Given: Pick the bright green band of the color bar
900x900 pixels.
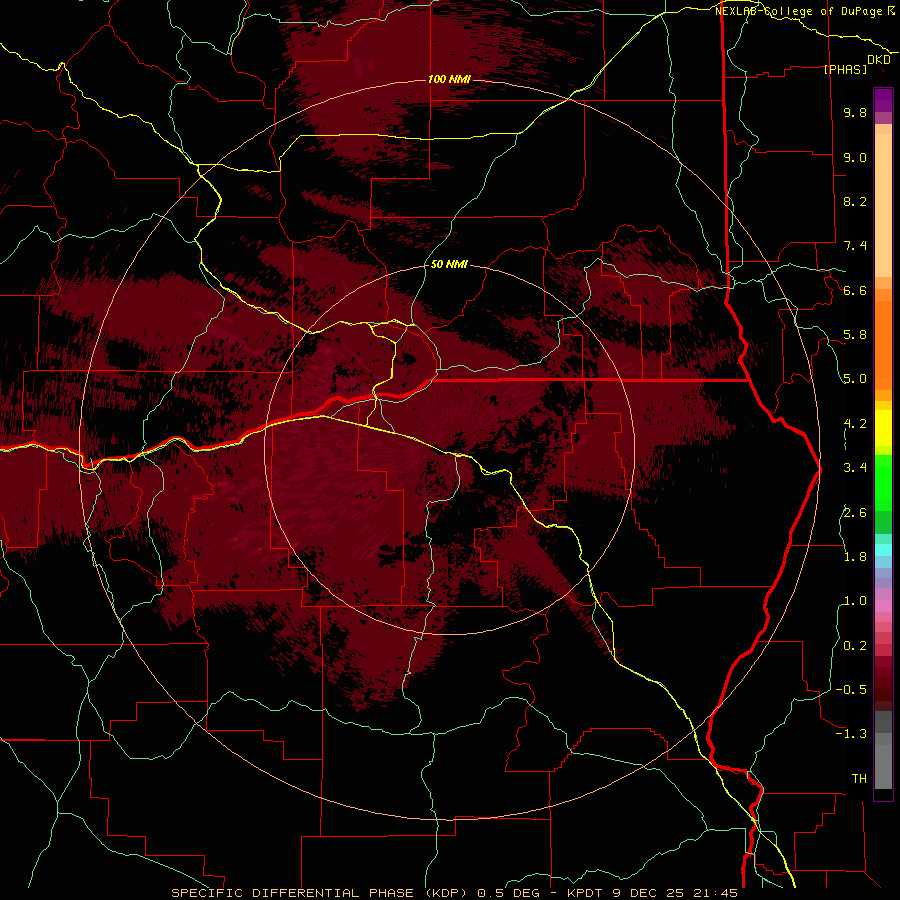Looking at the screenshot, I should (883, 482).
